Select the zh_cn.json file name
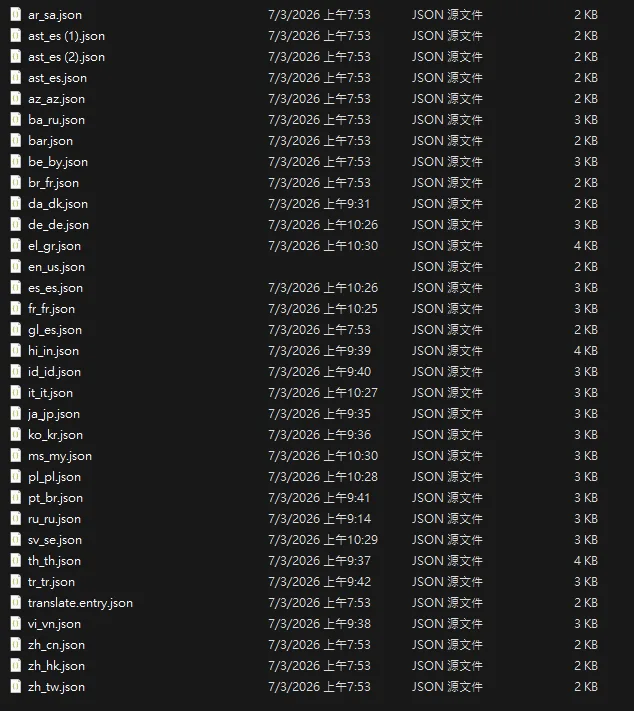Image resolution: width=634 pixels, height=711 pixels. 56,645
